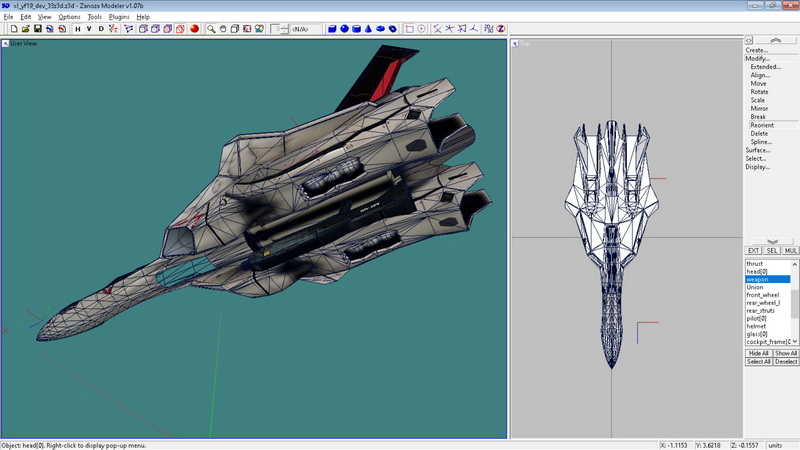Toggle the MUL mode button
Viewport: 800px width, 450px height.
(x=790, y=251)
